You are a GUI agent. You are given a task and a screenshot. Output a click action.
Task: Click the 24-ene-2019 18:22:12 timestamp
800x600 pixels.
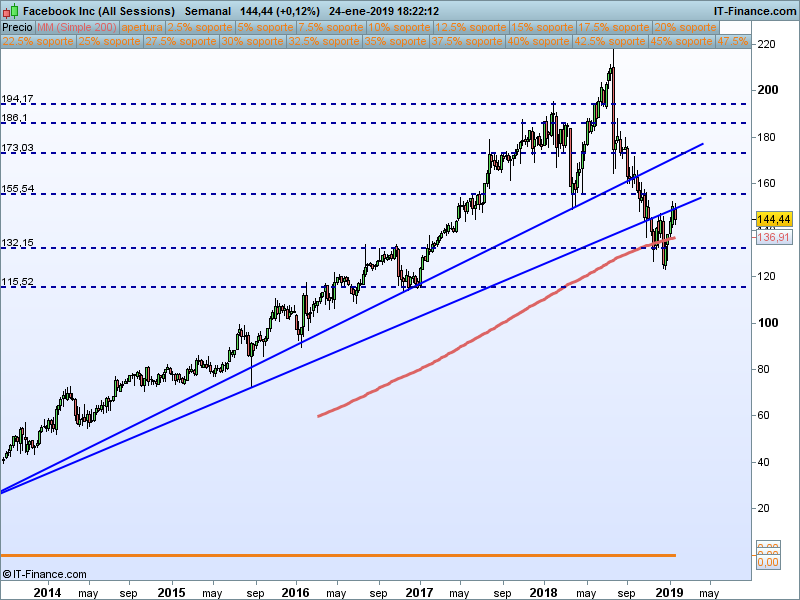(384, 11)
